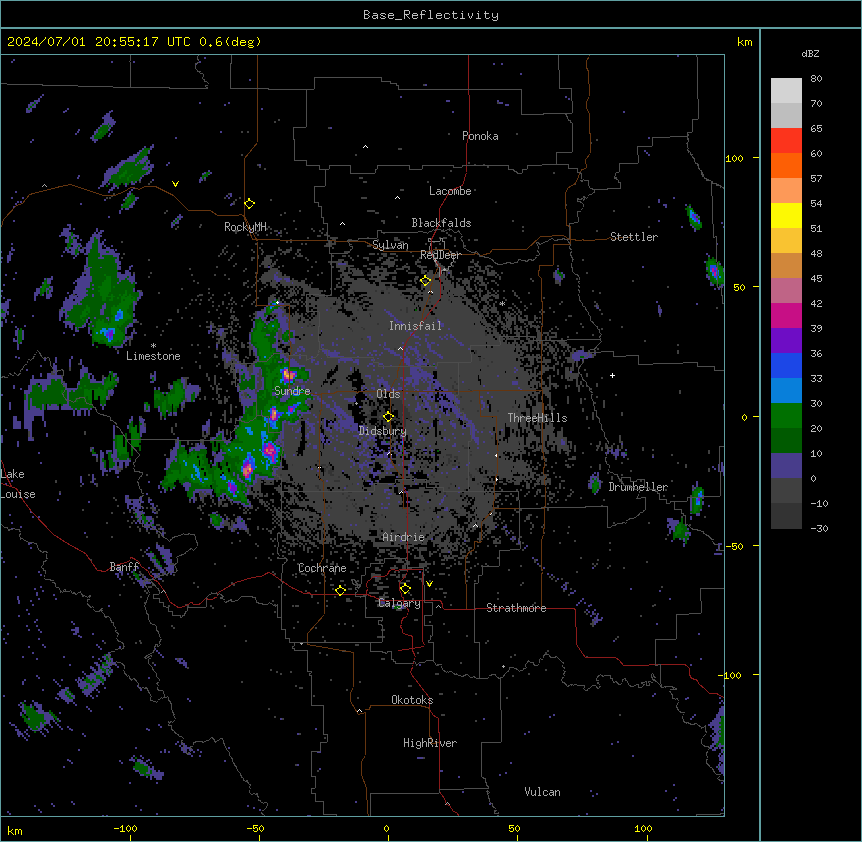The width and height of the screenshot is (862, 842).
Task: Click the 100 tick on the right axis
Action: tap(734, 158)
